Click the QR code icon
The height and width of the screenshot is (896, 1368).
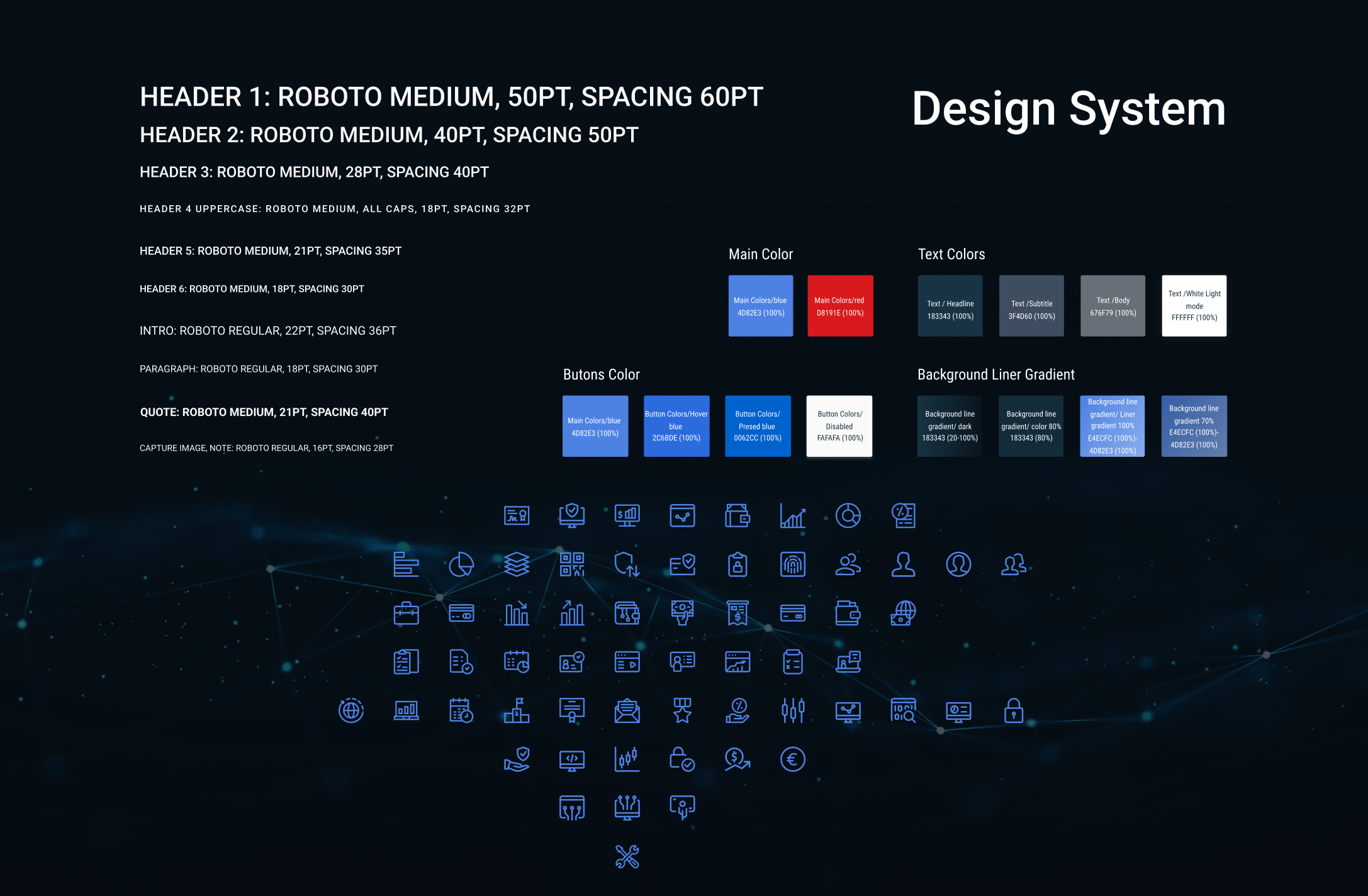coord(572,564)
